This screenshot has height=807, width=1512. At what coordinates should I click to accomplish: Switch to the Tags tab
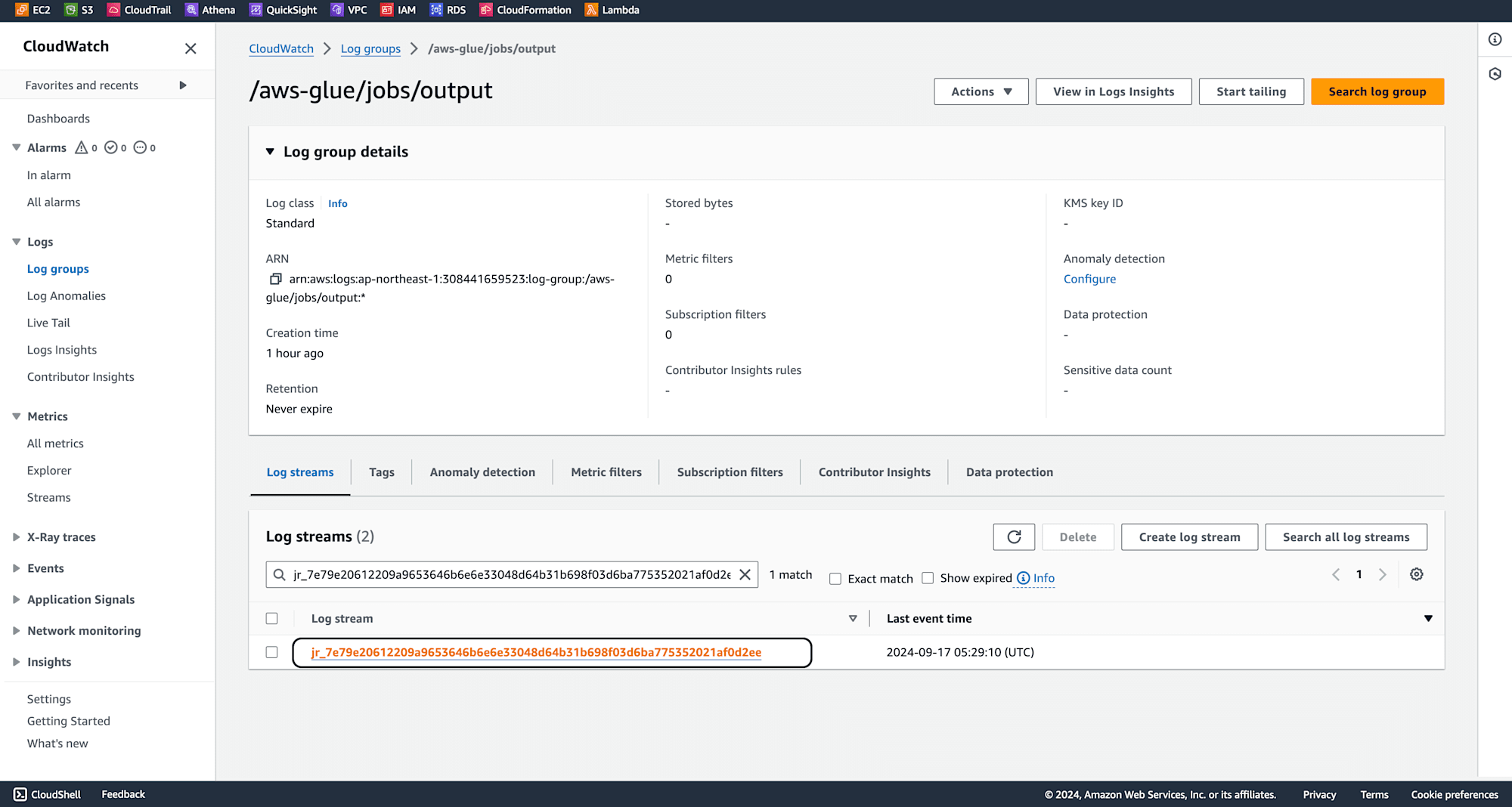coord(382,472)
